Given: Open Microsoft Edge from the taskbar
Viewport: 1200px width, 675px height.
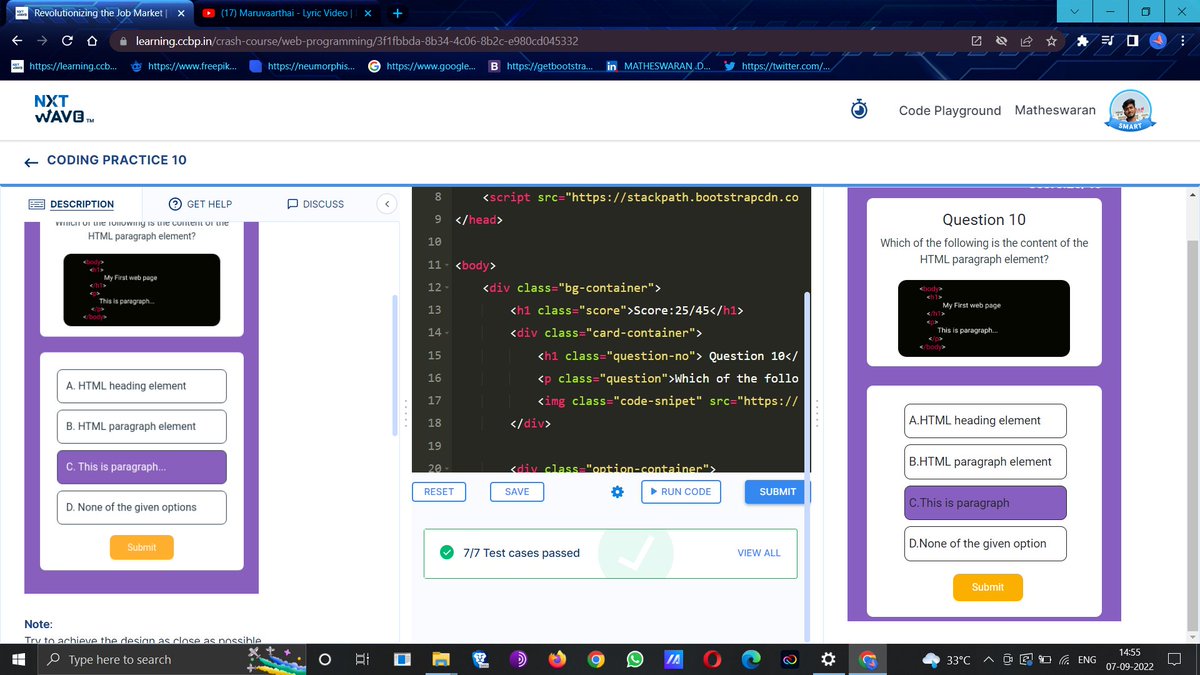Looking at the screenshot, I should pyautogui.click(x=751, y=660).
